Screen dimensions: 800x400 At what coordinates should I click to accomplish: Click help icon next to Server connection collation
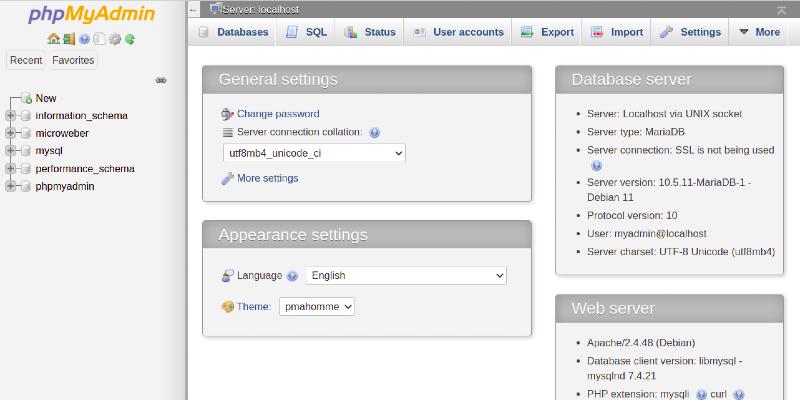[374, 132]
